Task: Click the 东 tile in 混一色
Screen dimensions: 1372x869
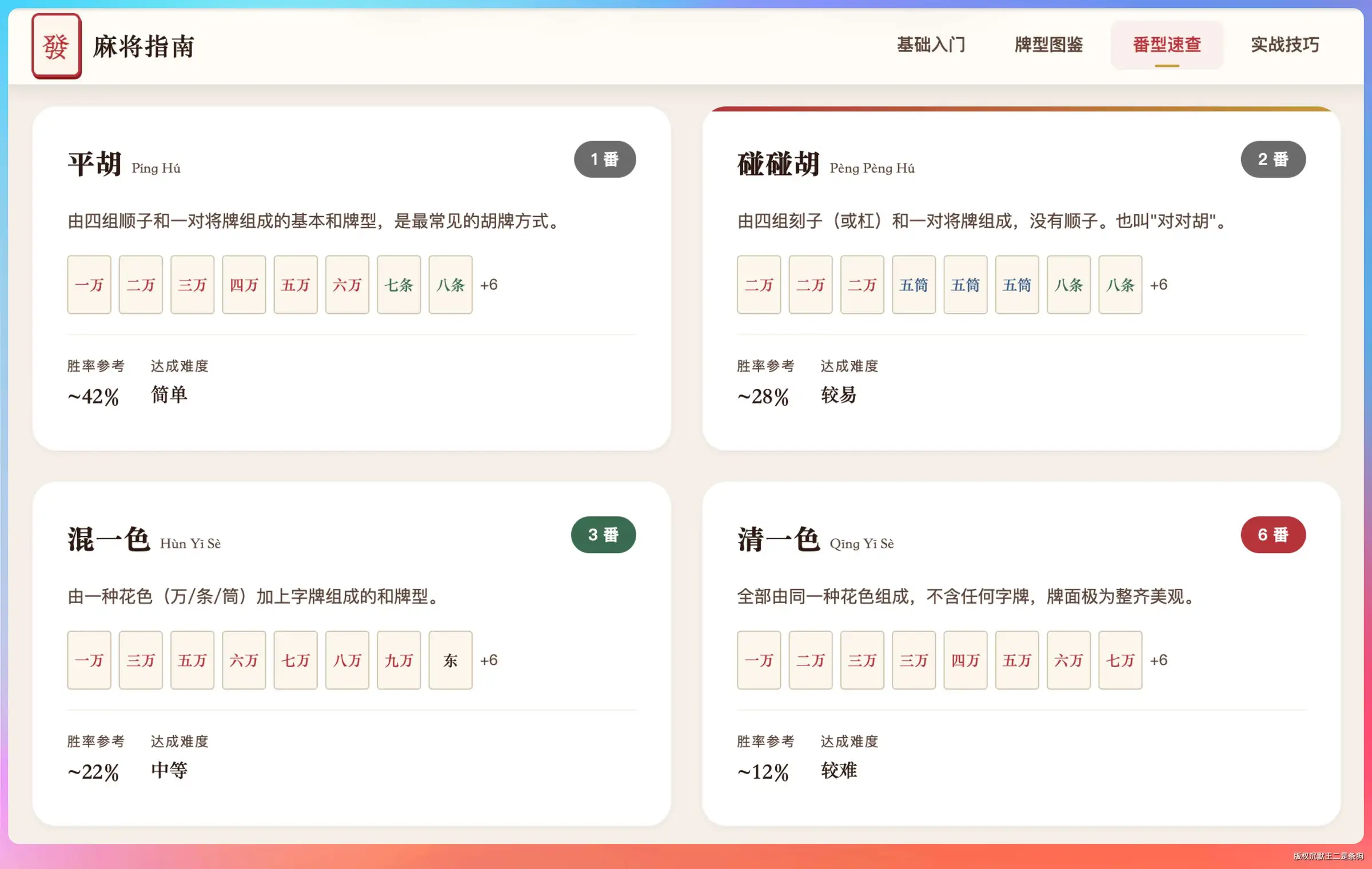Action: point(450,660)
